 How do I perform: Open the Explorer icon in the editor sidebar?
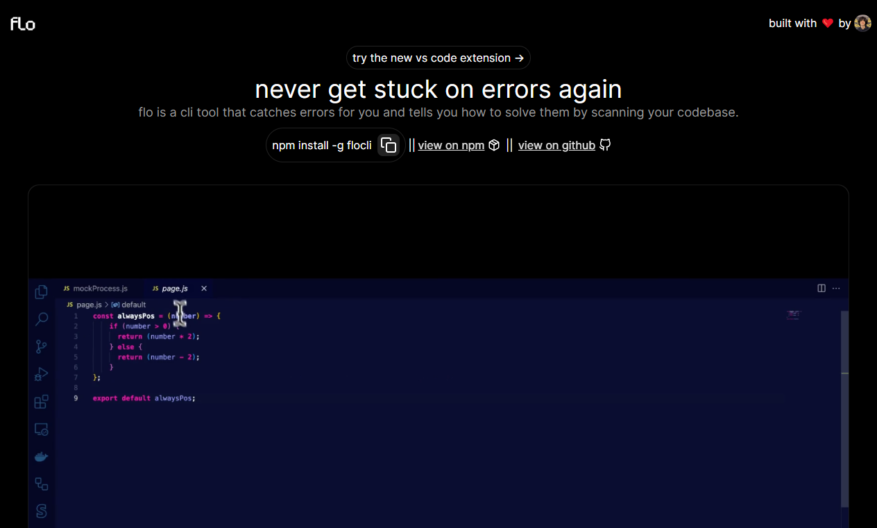coord(41,292)
